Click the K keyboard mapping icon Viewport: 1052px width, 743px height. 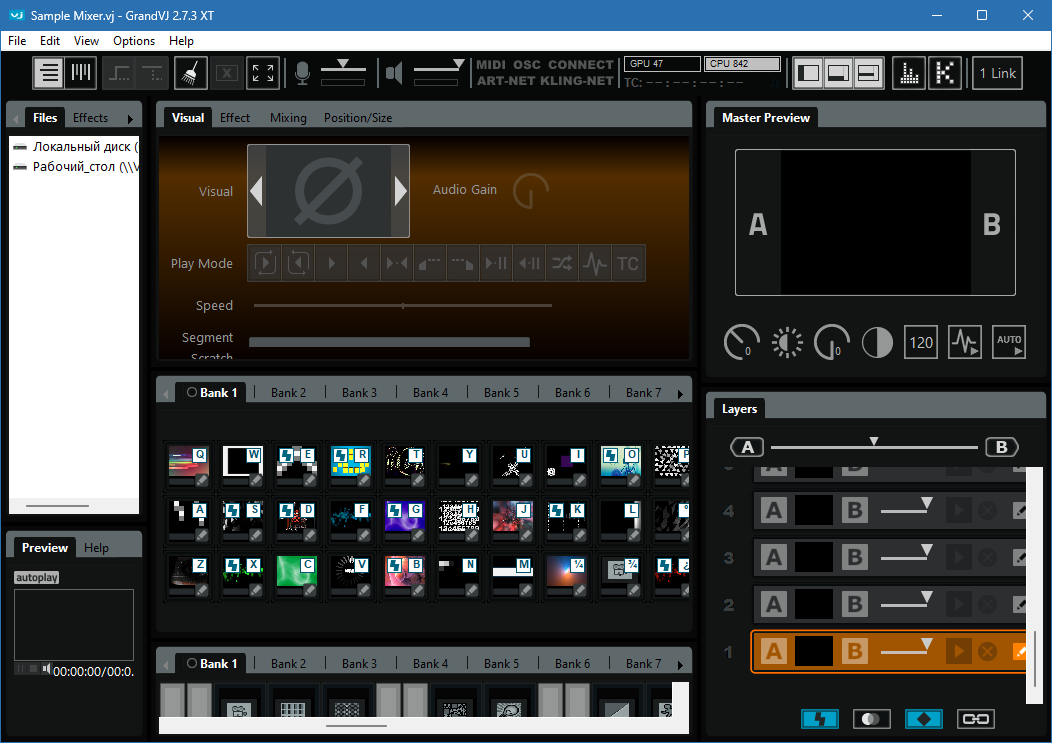pyautogui.click(x=945, y=73)
